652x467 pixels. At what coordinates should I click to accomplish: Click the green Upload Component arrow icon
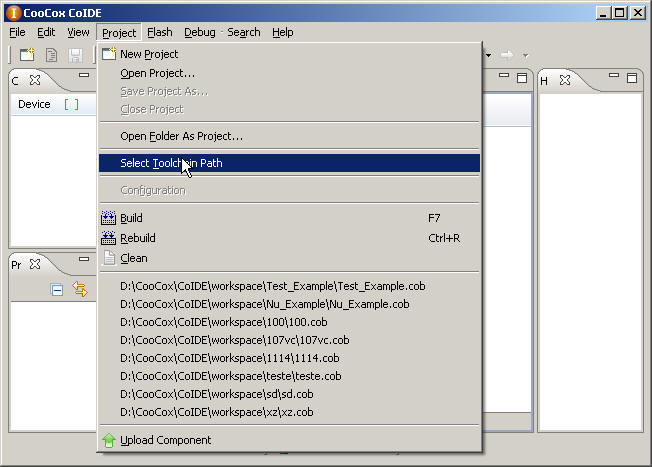tap(109, 440)
